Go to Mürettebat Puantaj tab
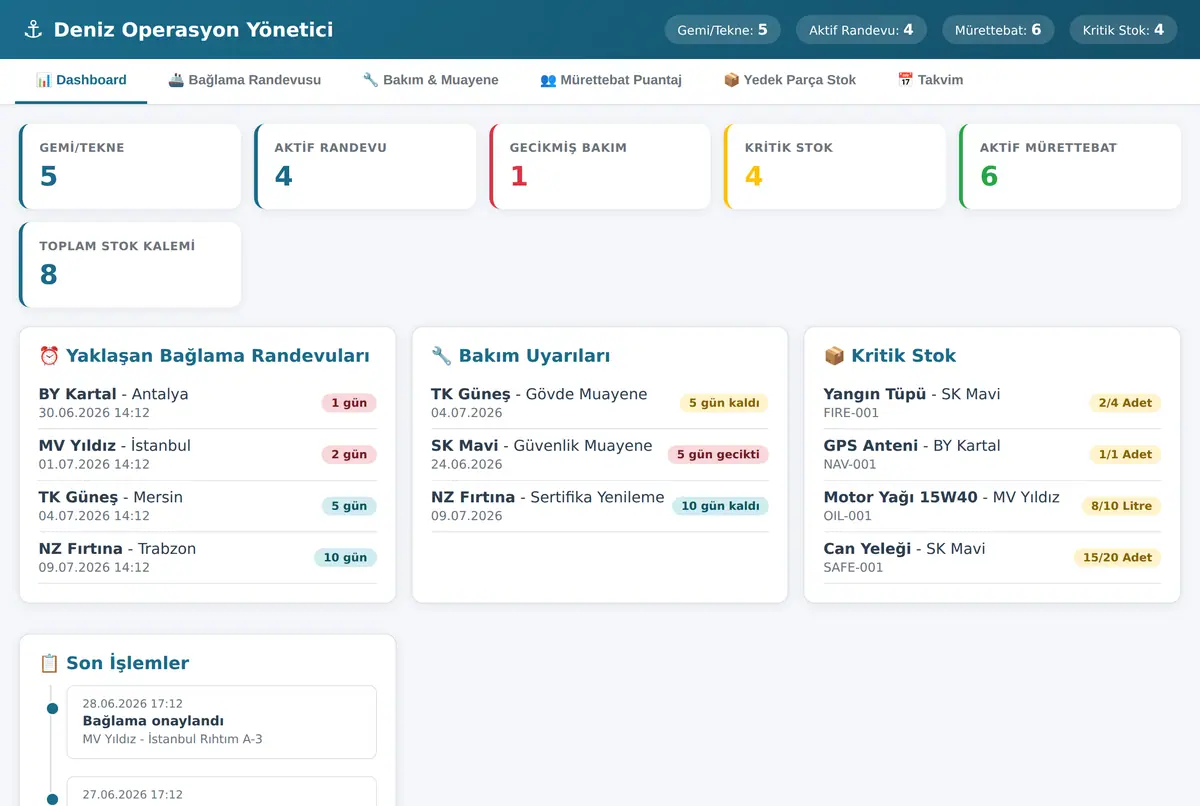The width and height of the screenshot is (1200, 806). pyautogui.click(x=611, y=80)
